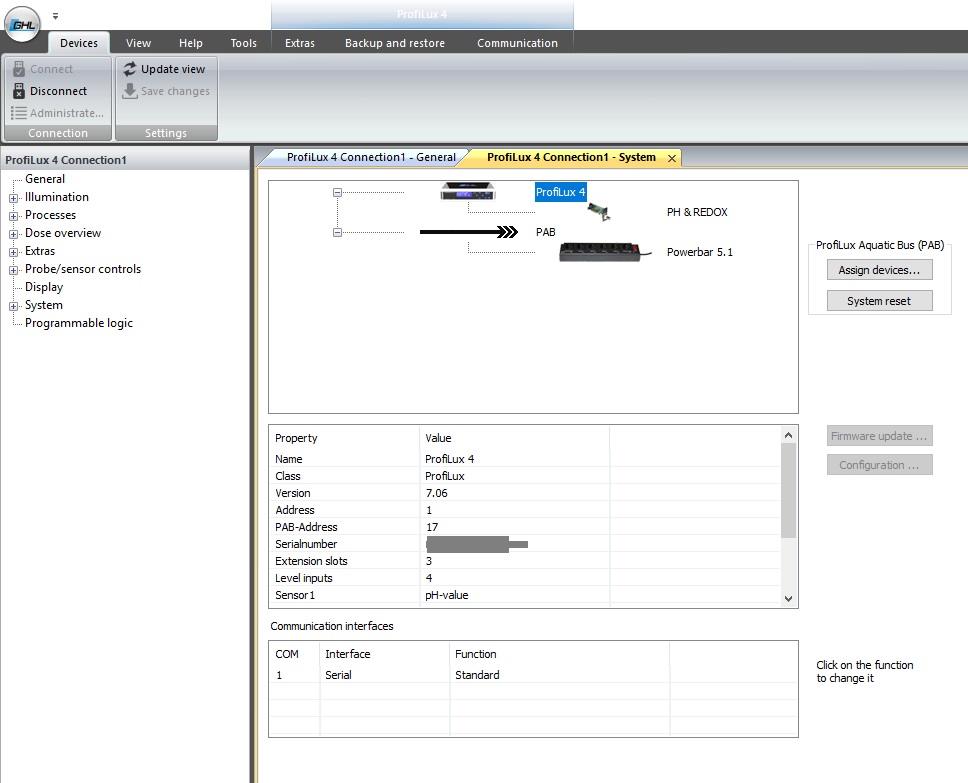968x783 pixels.
Task: Click the Serial interface cell
Action: pyautogui.click(x=338, y=675)
